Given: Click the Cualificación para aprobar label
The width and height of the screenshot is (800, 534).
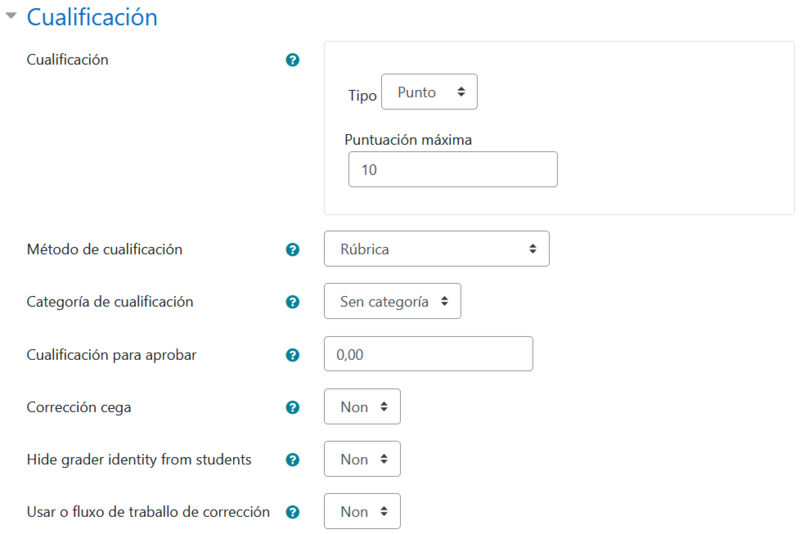Looking at the screenshot, I should (111, 355).
